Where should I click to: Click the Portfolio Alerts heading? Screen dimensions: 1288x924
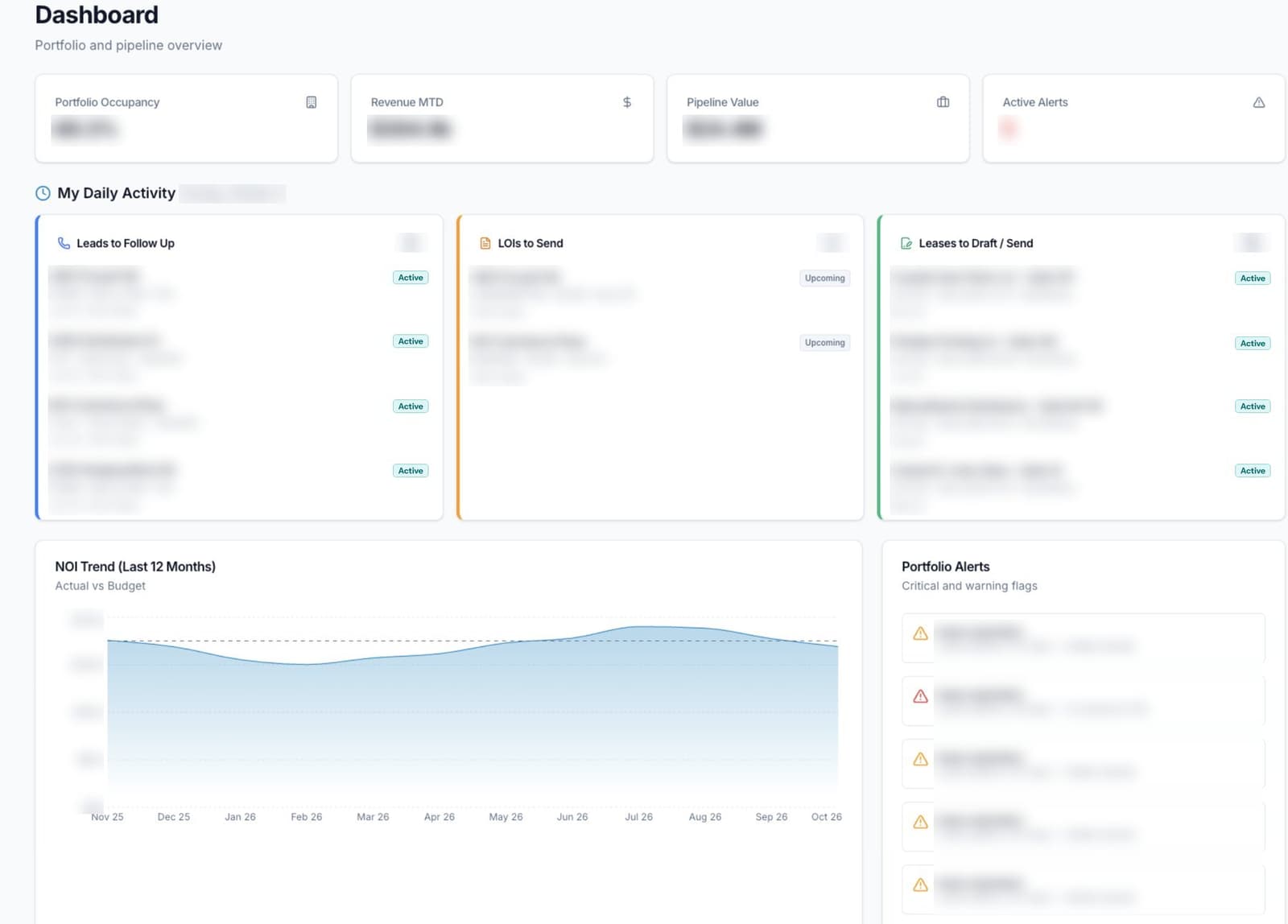coord(946,567)
